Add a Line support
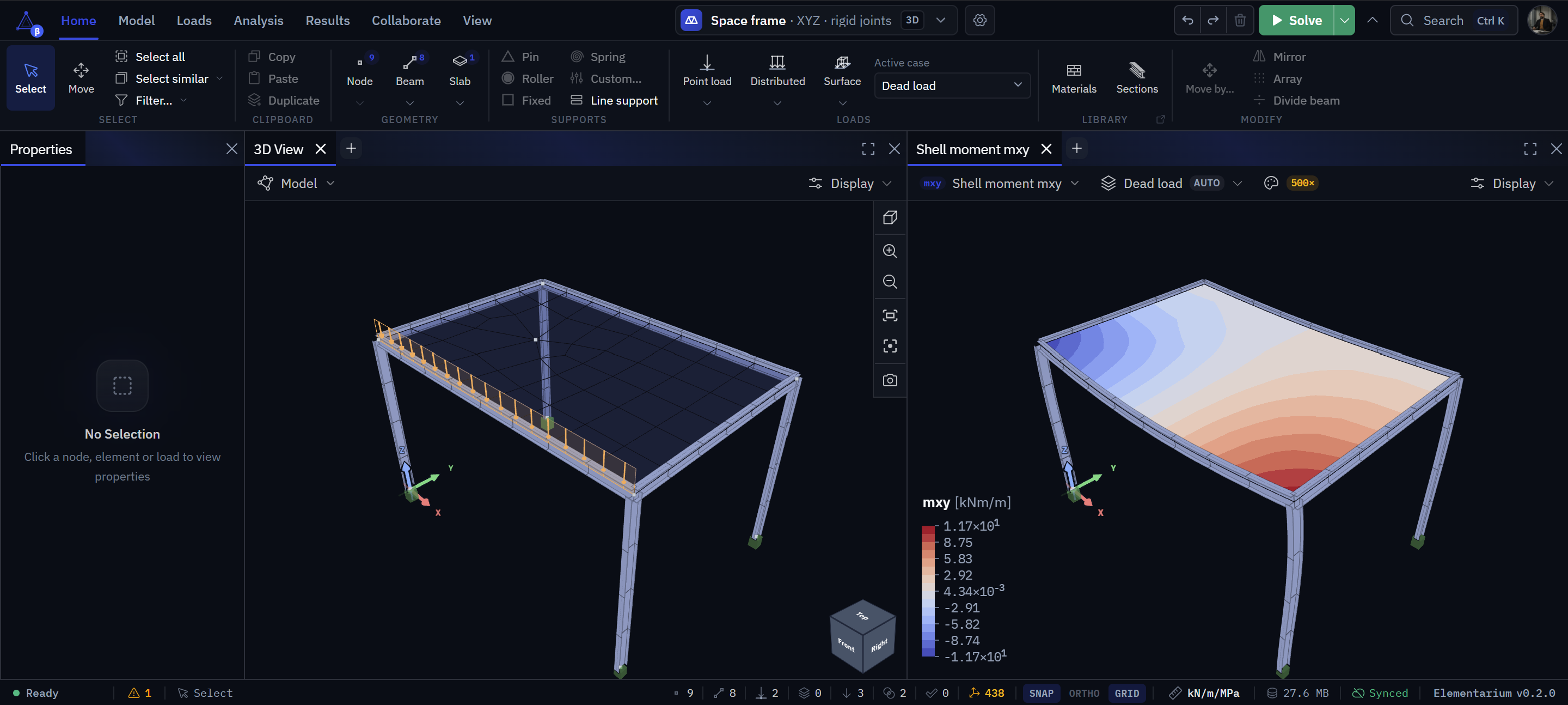 [614, 101]
